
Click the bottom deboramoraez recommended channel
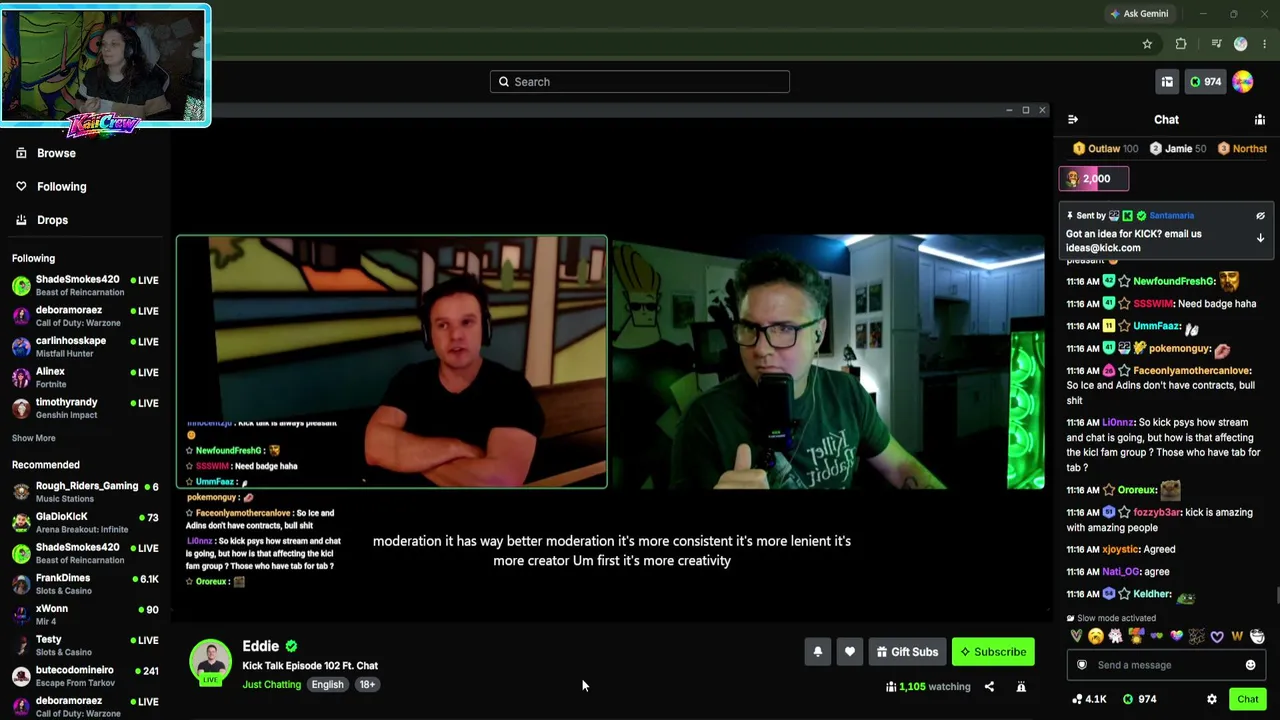[85, 707]
